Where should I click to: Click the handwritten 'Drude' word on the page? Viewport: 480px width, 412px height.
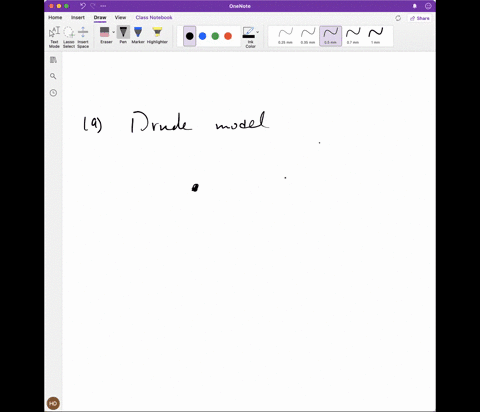[161, 122]
